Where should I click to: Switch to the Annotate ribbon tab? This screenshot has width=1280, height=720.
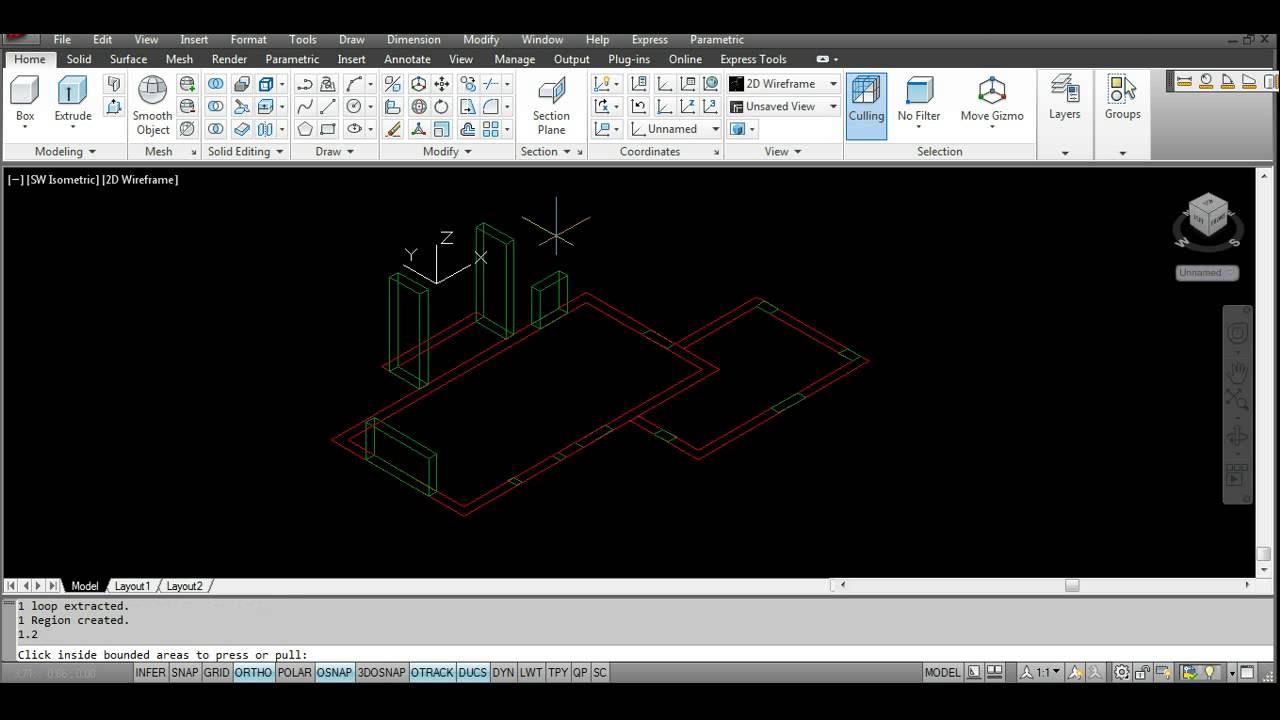point(407,59)
